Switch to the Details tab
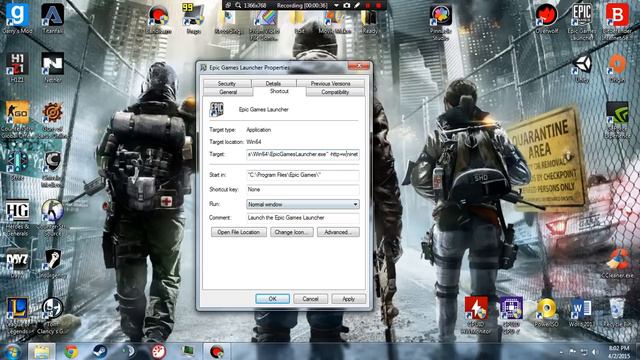The width and height of the screenshot is (640, 360). click(x=273, y=83)
